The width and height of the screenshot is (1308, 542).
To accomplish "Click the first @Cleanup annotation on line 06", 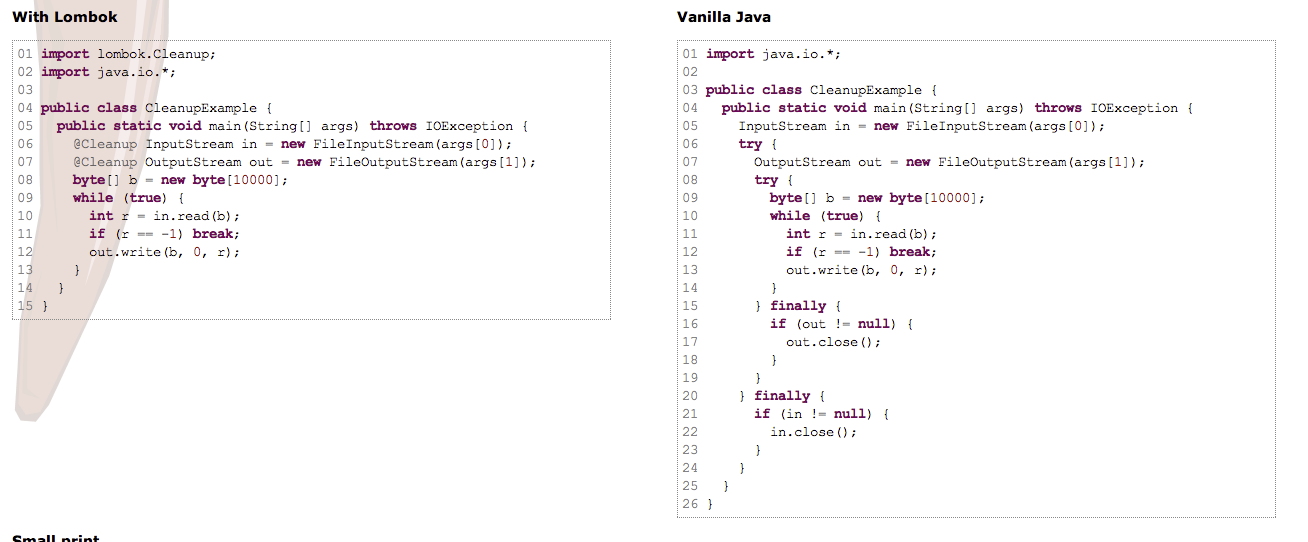I will 105,144.
